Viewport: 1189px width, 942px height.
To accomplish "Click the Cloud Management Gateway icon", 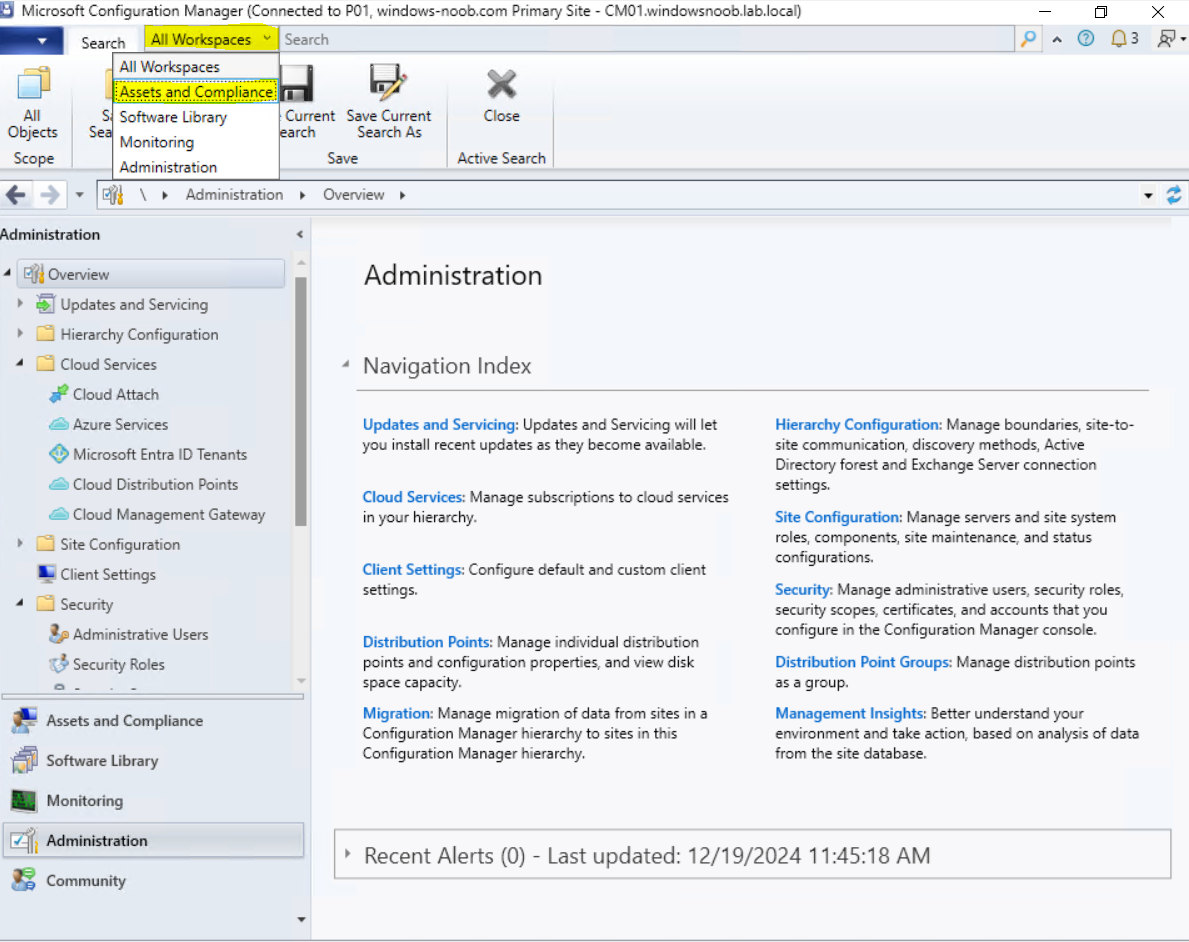I will click(x=58, y=514).
